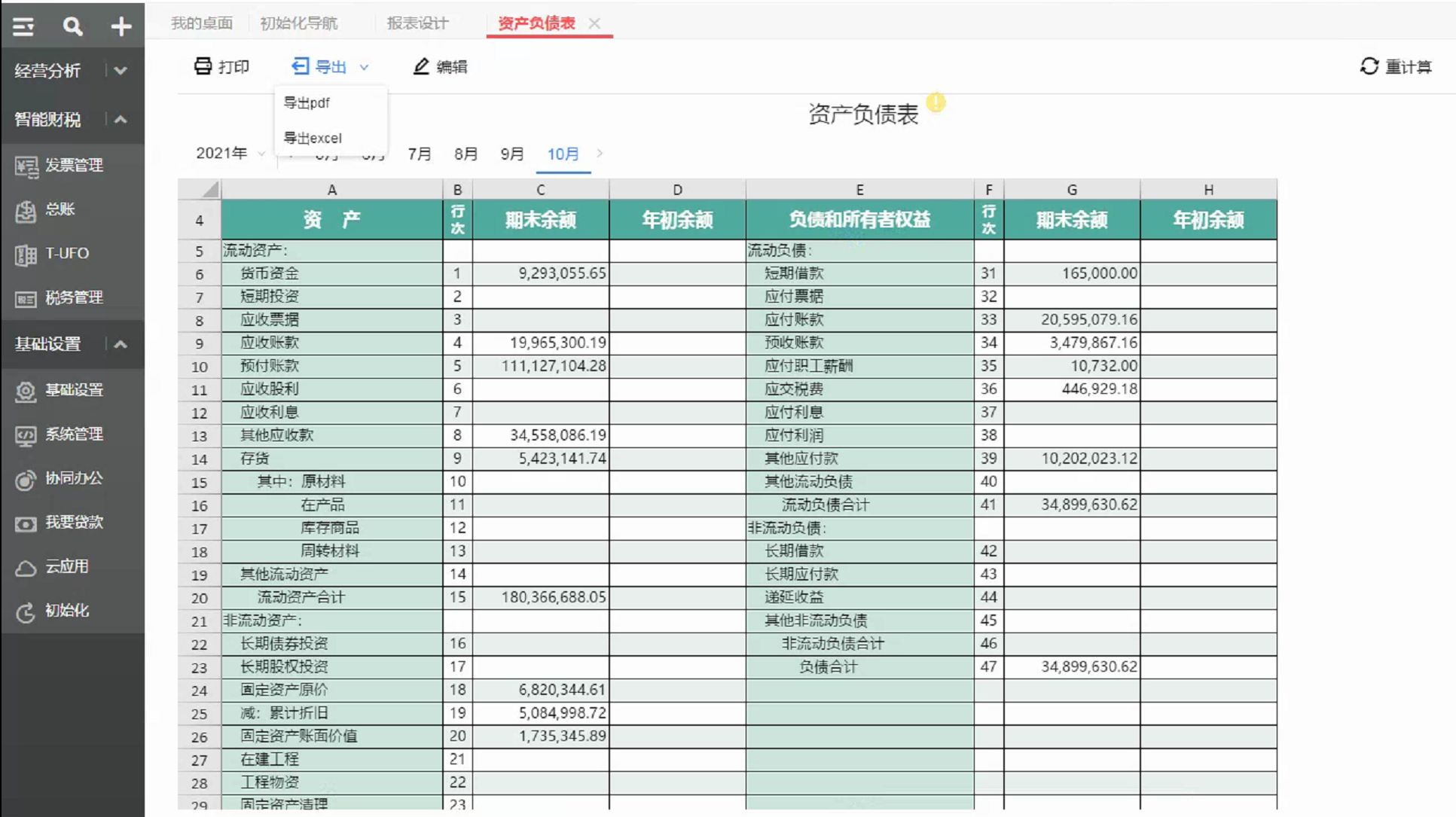This screenshot has height=817, width=1456.
Task: Collapse the 智能财税 section
Action: (x=121, y=119)
